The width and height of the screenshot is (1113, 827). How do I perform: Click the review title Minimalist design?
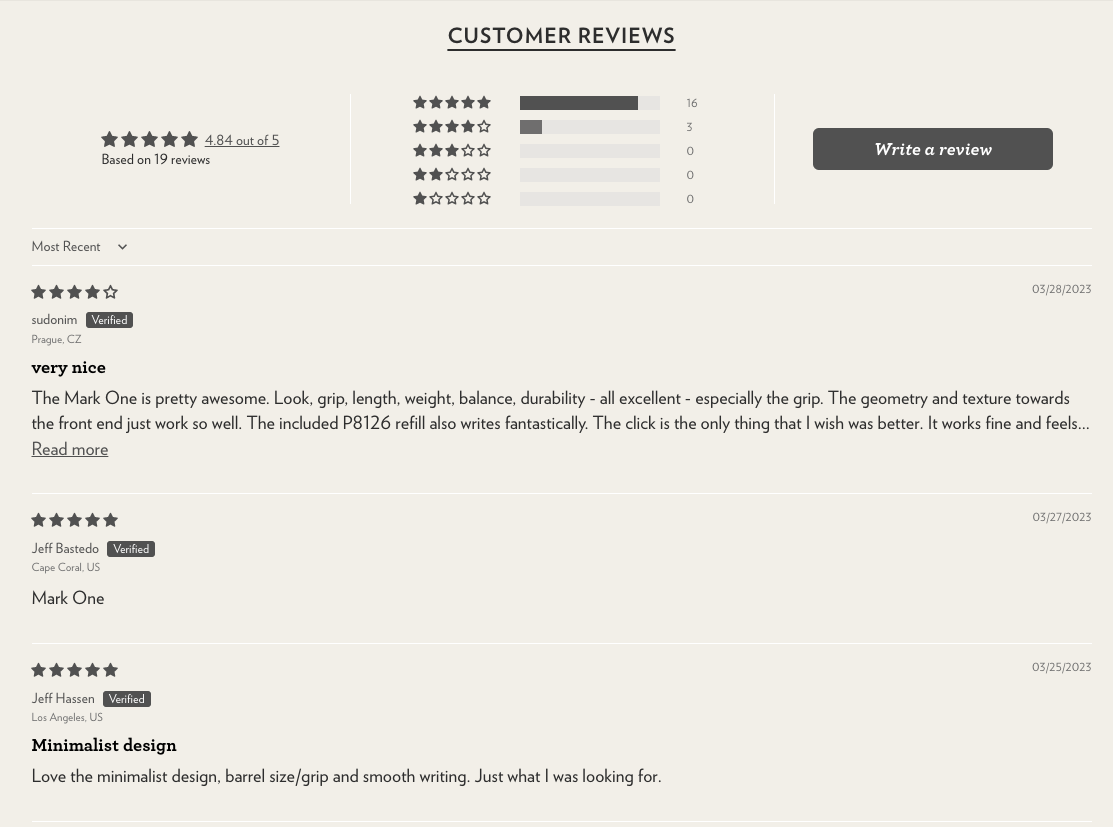click(104, 745)
